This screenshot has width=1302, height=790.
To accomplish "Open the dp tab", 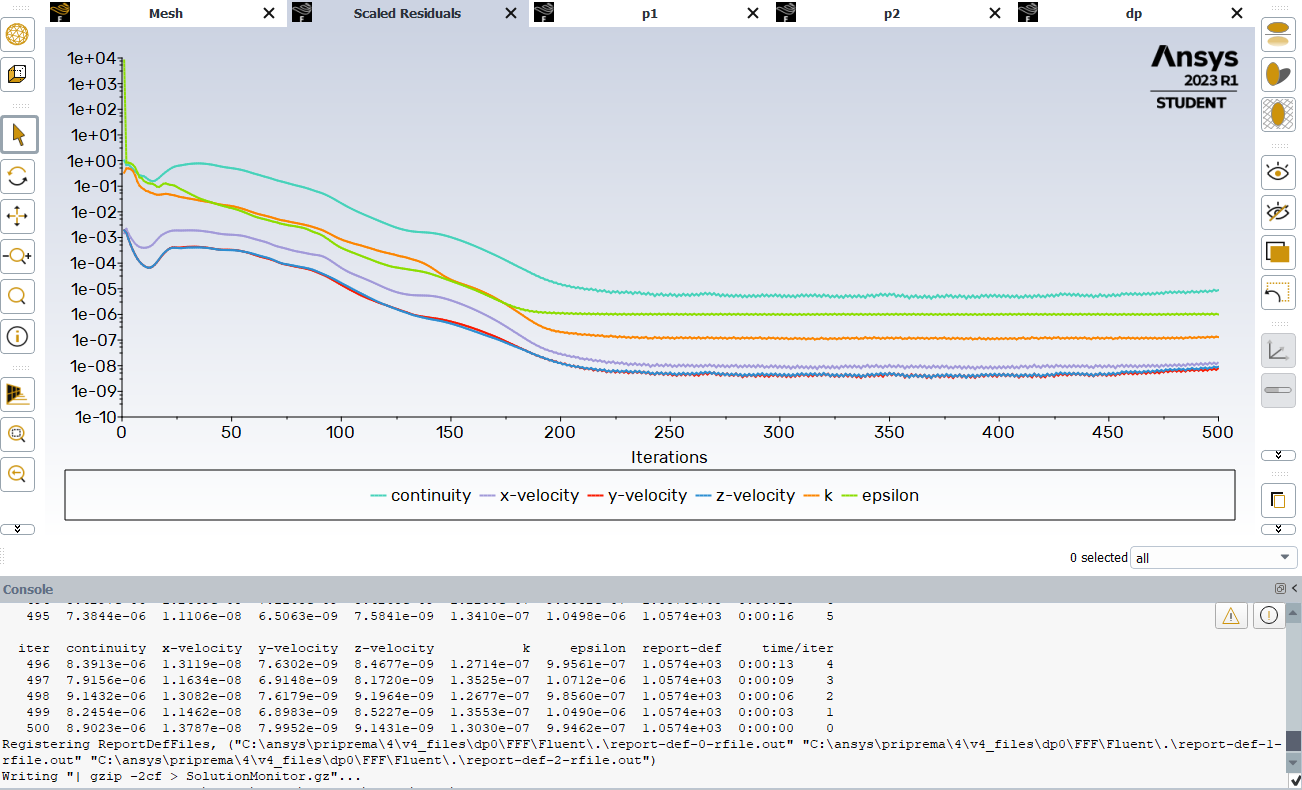I will [1133, 13].
